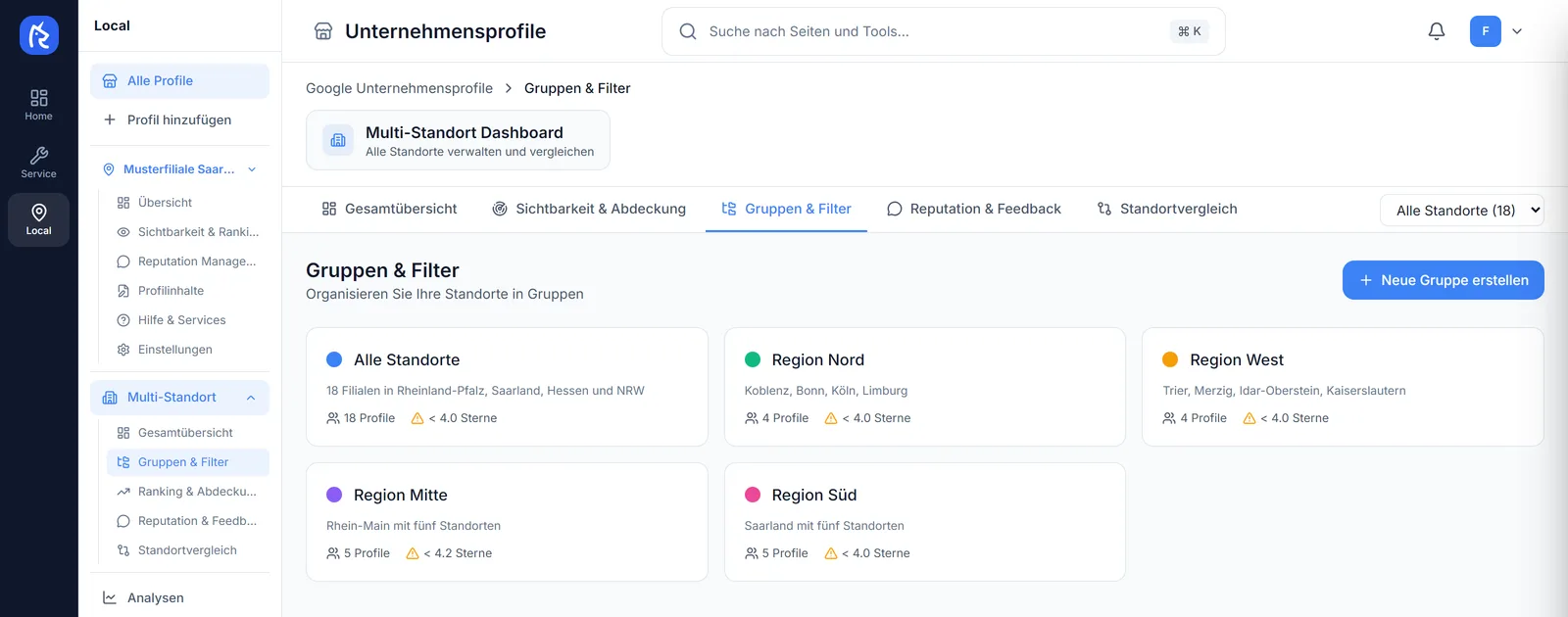Open the Home section icon
Screen dimensions: 1568x617
tap(39, 104)
